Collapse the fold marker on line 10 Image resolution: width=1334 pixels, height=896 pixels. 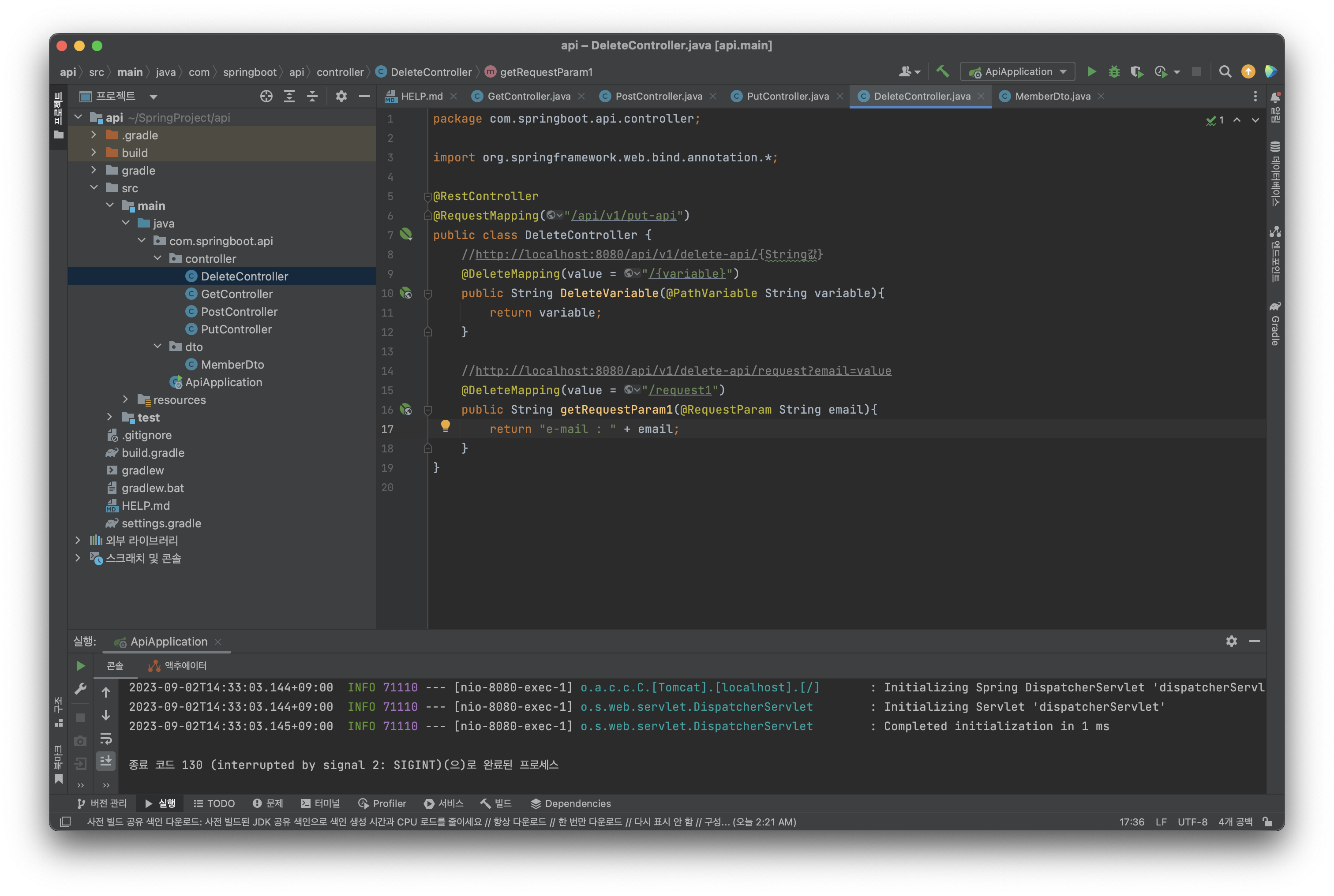[427, 293]
